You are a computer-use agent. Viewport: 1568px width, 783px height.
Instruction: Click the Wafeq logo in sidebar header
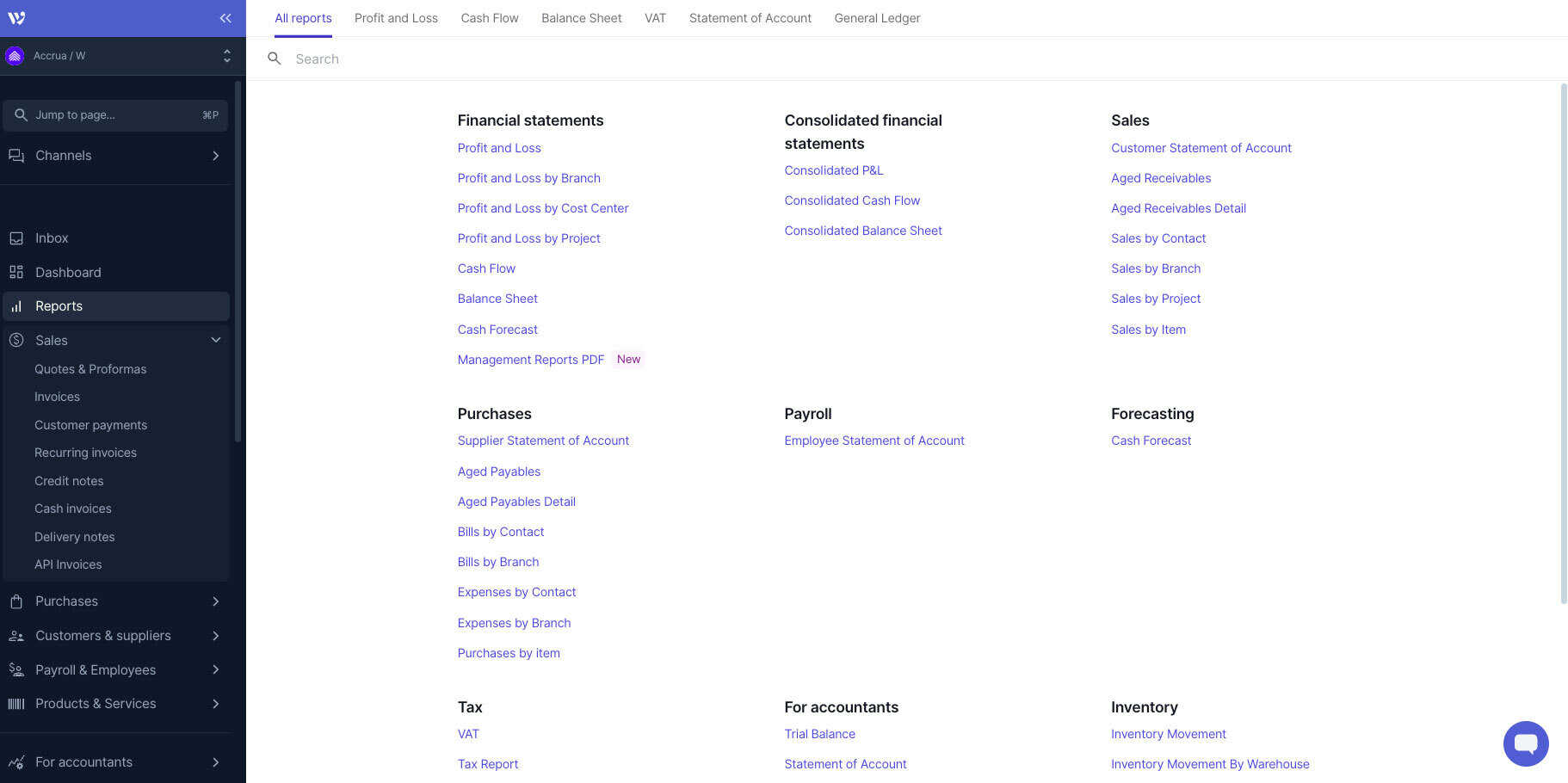16,18
